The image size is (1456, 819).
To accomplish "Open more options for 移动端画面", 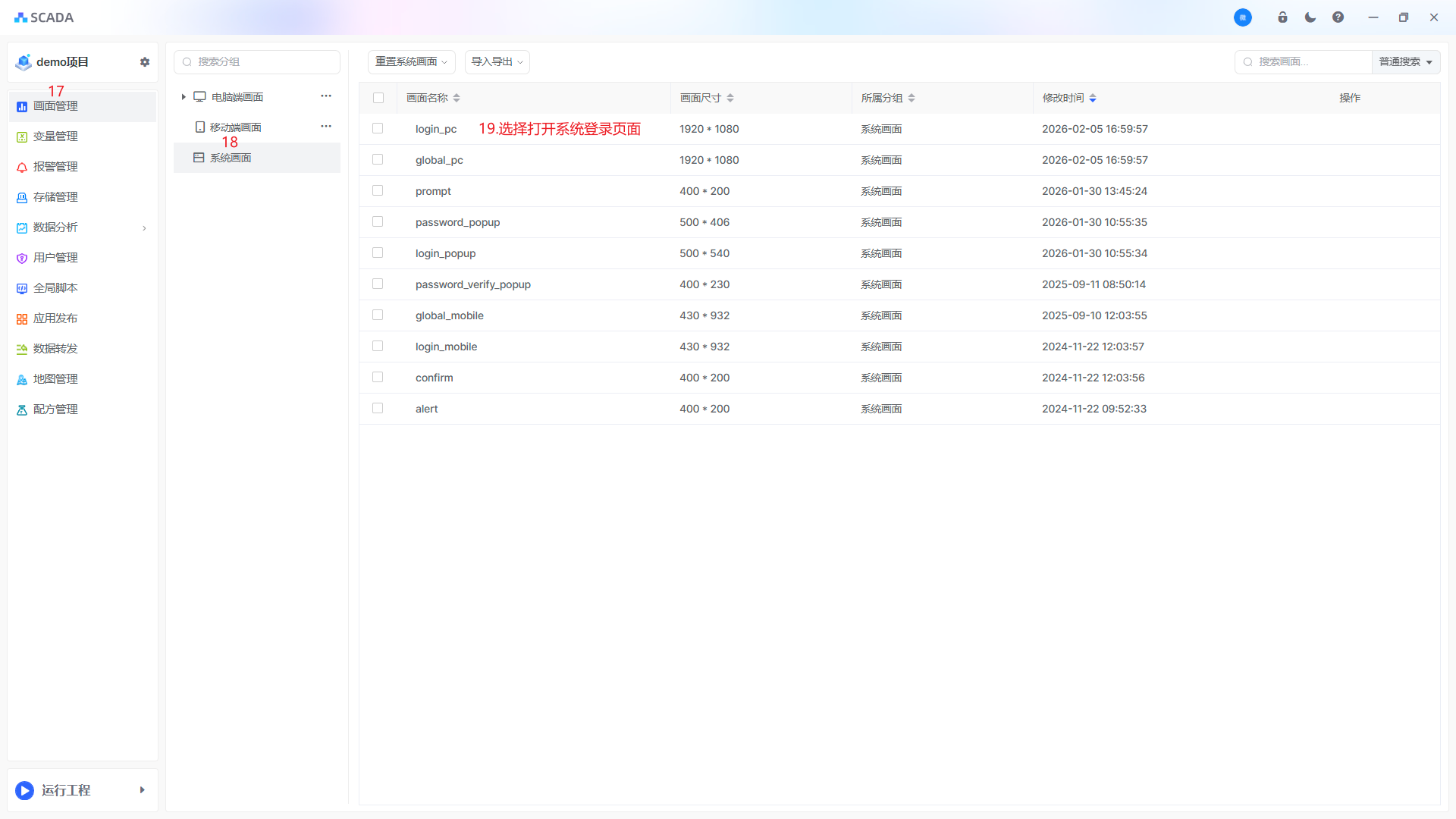I will (x=326, y=127).
